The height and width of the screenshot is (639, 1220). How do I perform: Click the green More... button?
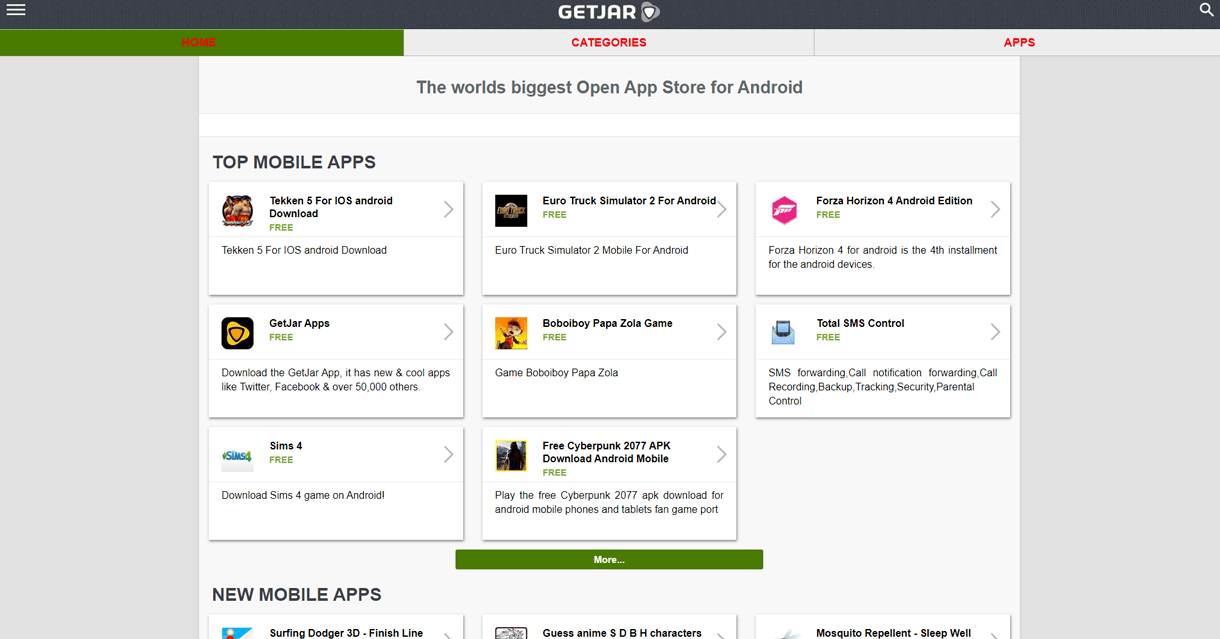[x=609, y=560]
